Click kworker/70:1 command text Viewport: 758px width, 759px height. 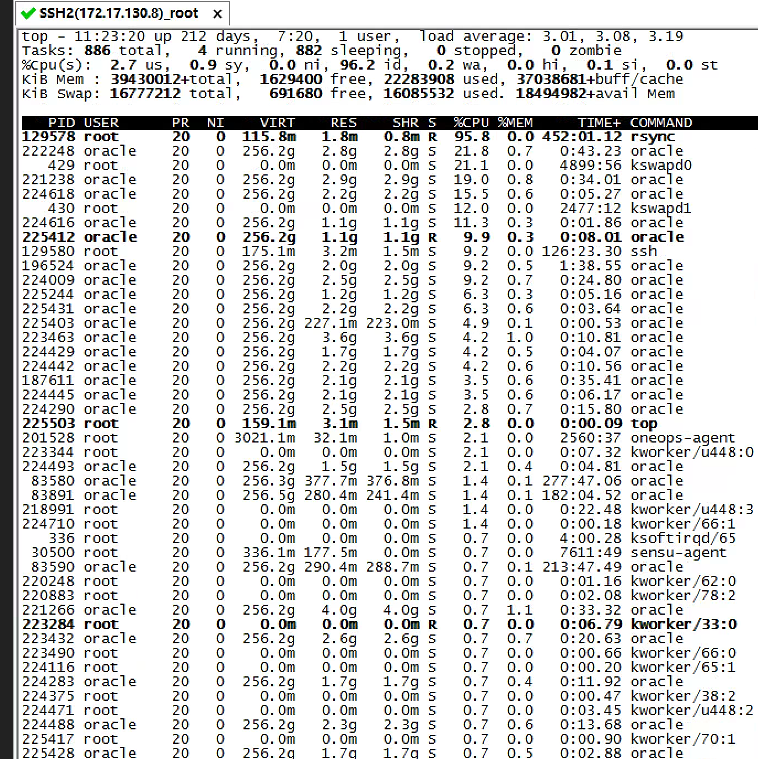pos(683,739)
